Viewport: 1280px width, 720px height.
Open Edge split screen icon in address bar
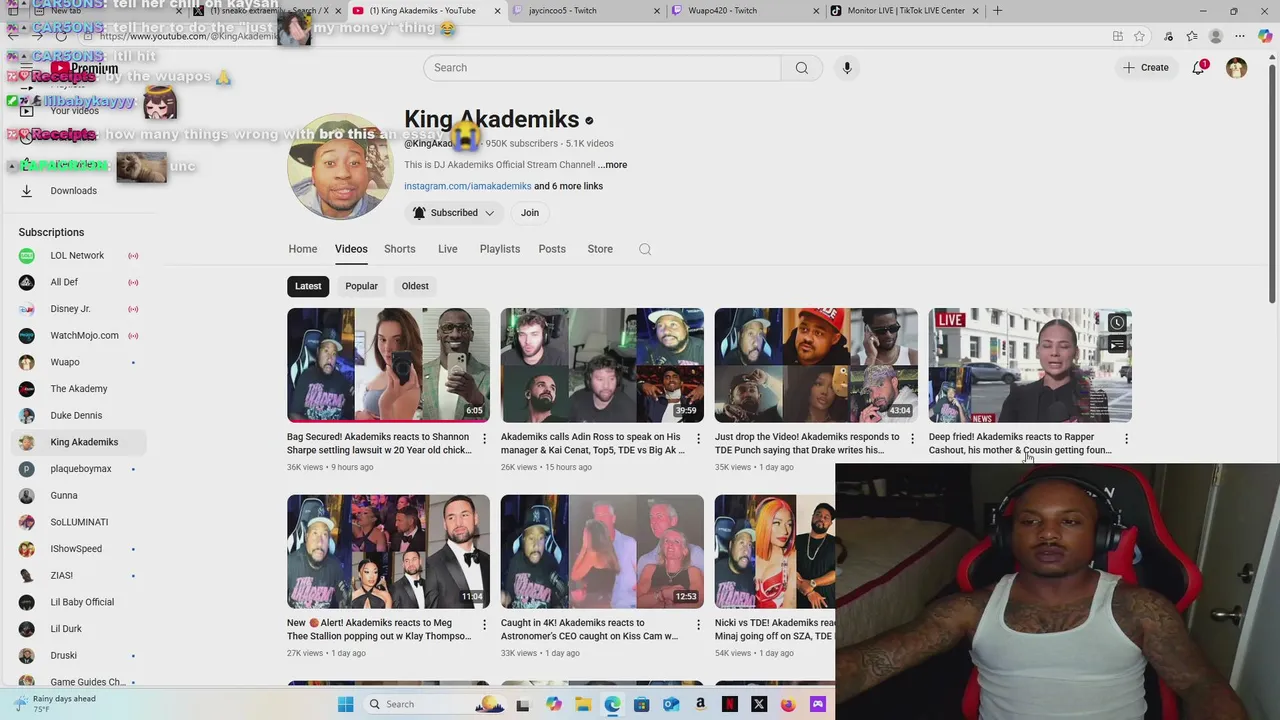click(x=1117, y=37)
